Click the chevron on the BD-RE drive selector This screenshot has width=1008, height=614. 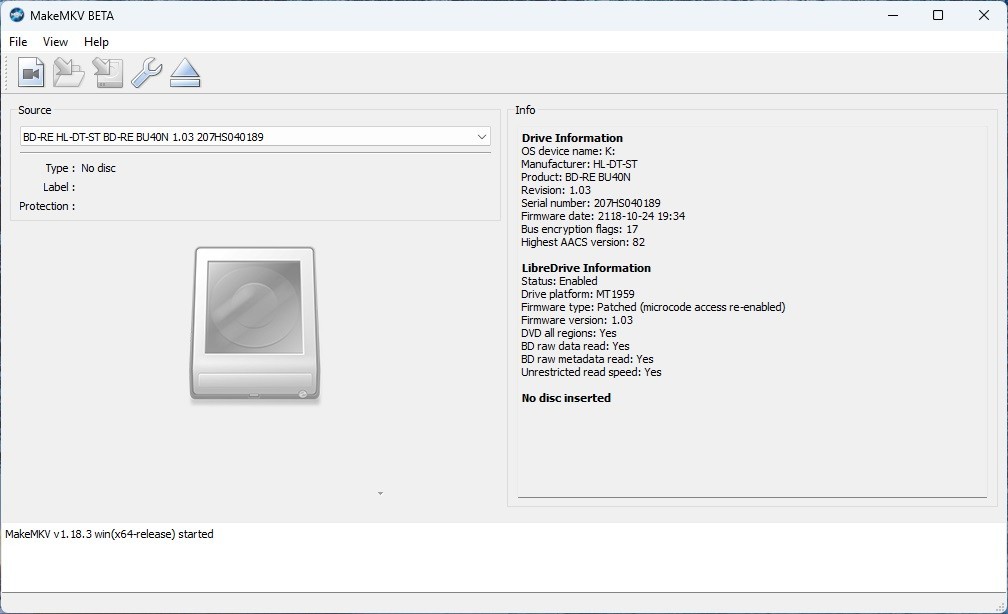482,136
